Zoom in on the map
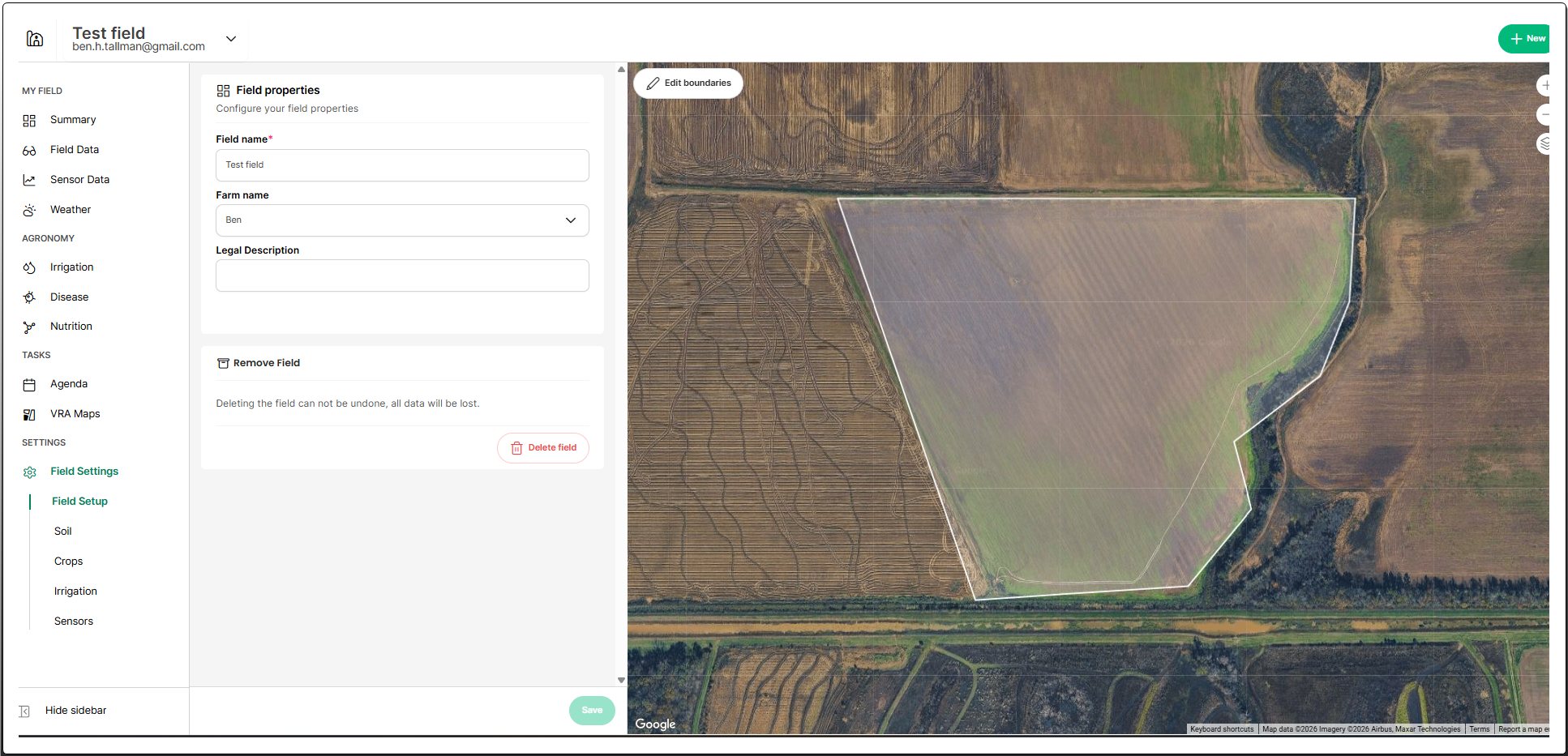Viewport: 1568px width, 756px height. point(1544,85)
